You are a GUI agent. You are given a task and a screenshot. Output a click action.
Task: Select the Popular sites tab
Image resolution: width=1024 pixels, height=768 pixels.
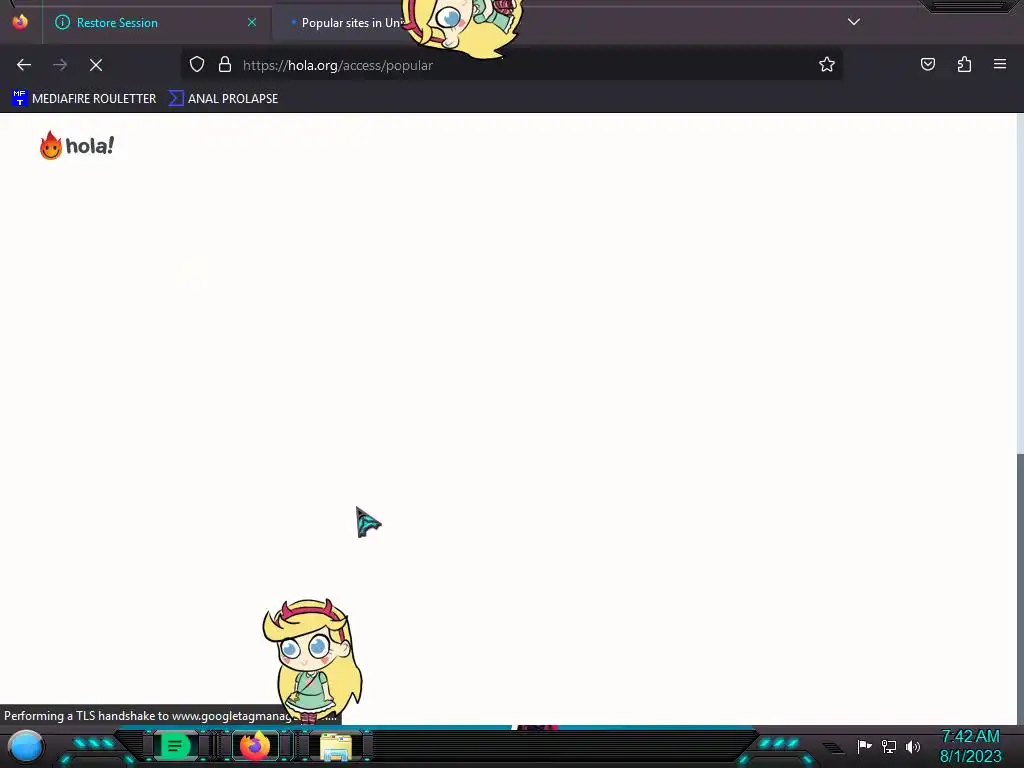point(346,22)
